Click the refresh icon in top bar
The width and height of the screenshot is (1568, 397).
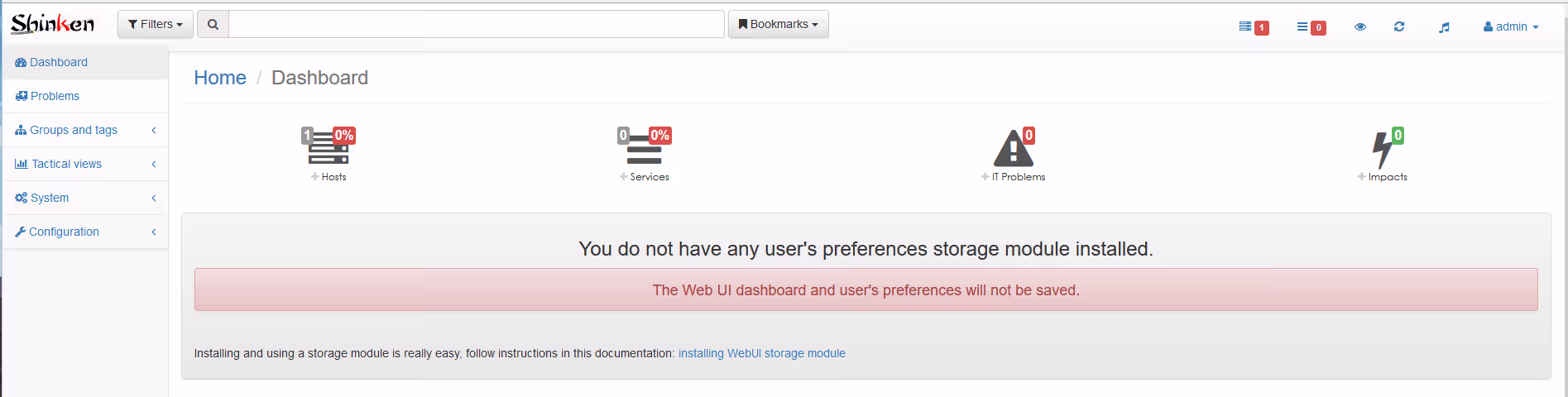coord(1399,27)
